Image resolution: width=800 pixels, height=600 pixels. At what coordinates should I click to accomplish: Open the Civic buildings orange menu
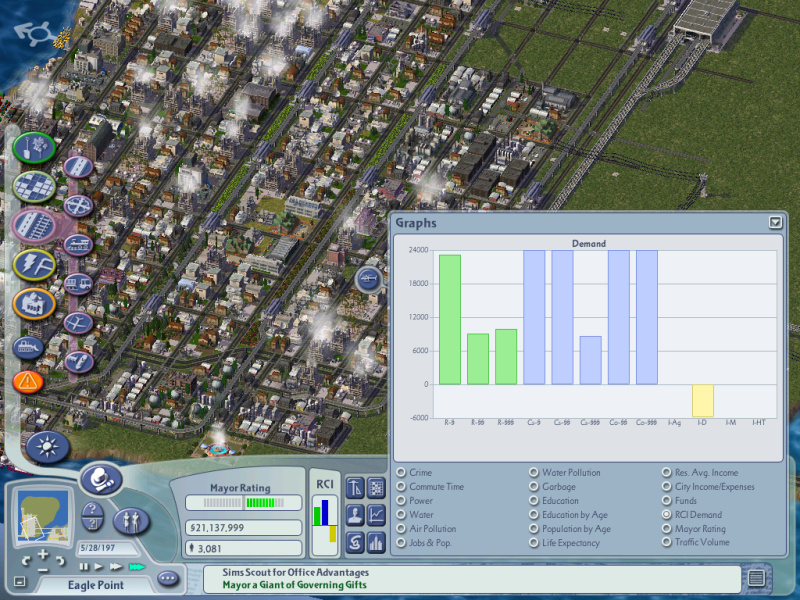(x=34, y=304)
